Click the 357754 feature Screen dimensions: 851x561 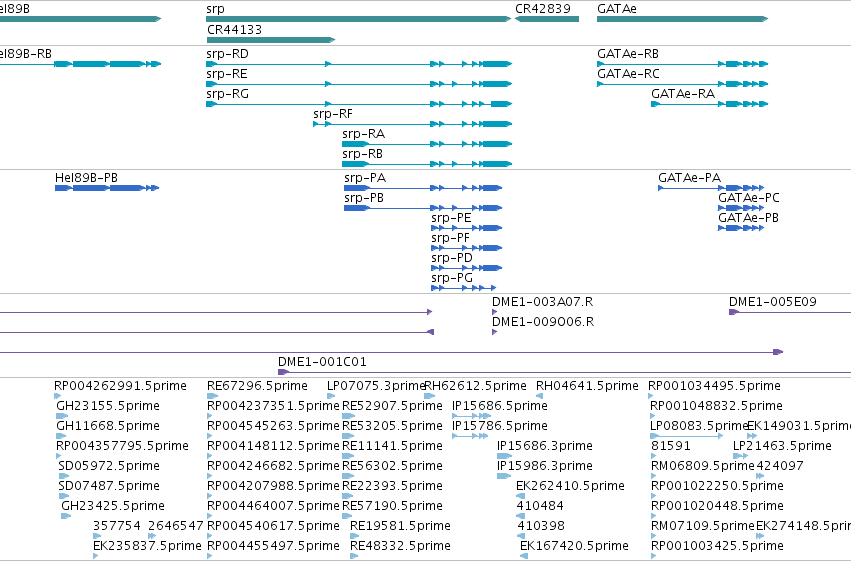pos(96,536)
